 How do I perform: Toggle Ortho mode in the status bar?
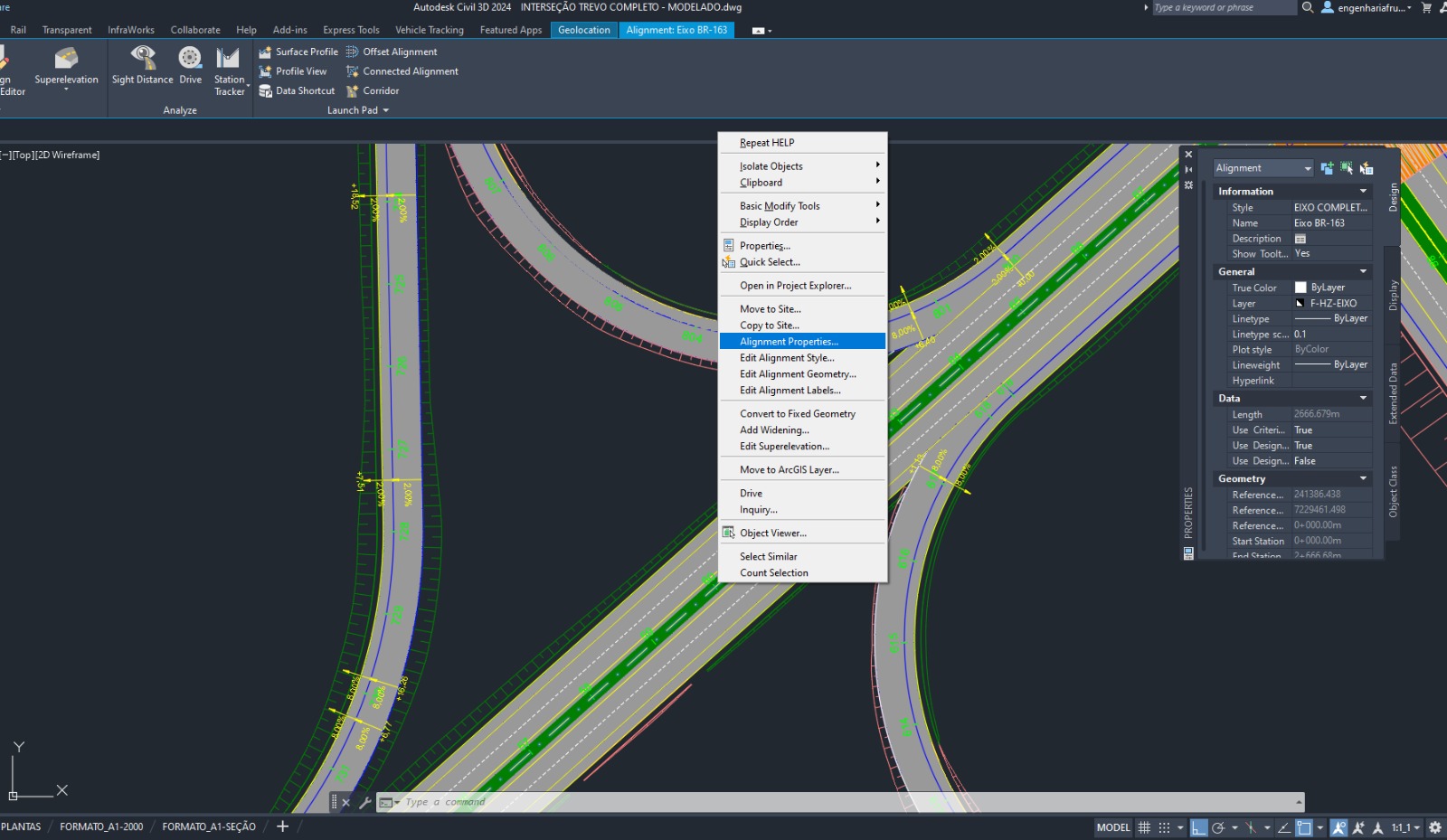1198,827
